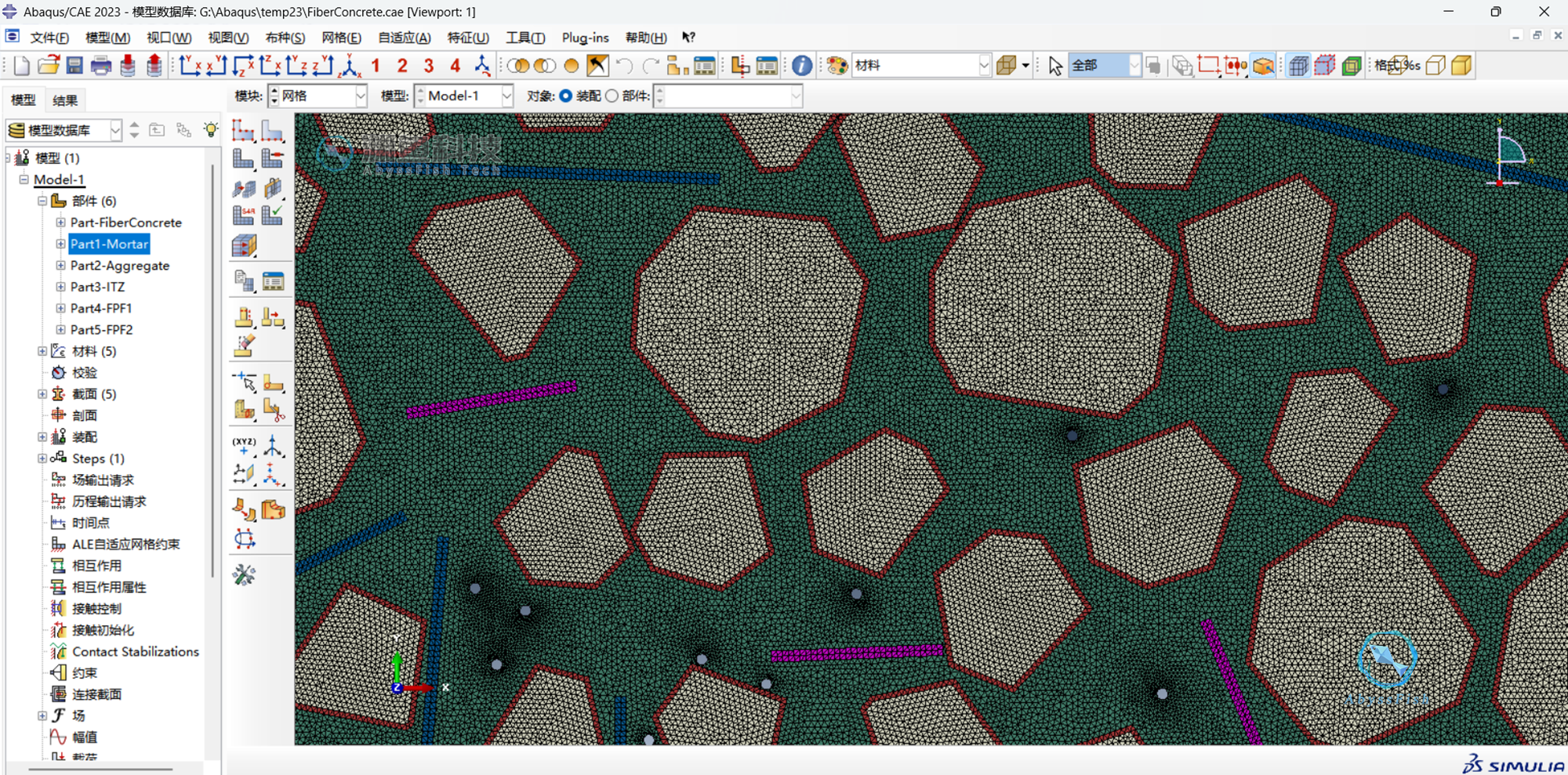Image resolution: width=1568 pixels, height=775 pixels.
Task: Apply the XY front view
Action: (190, 66)
